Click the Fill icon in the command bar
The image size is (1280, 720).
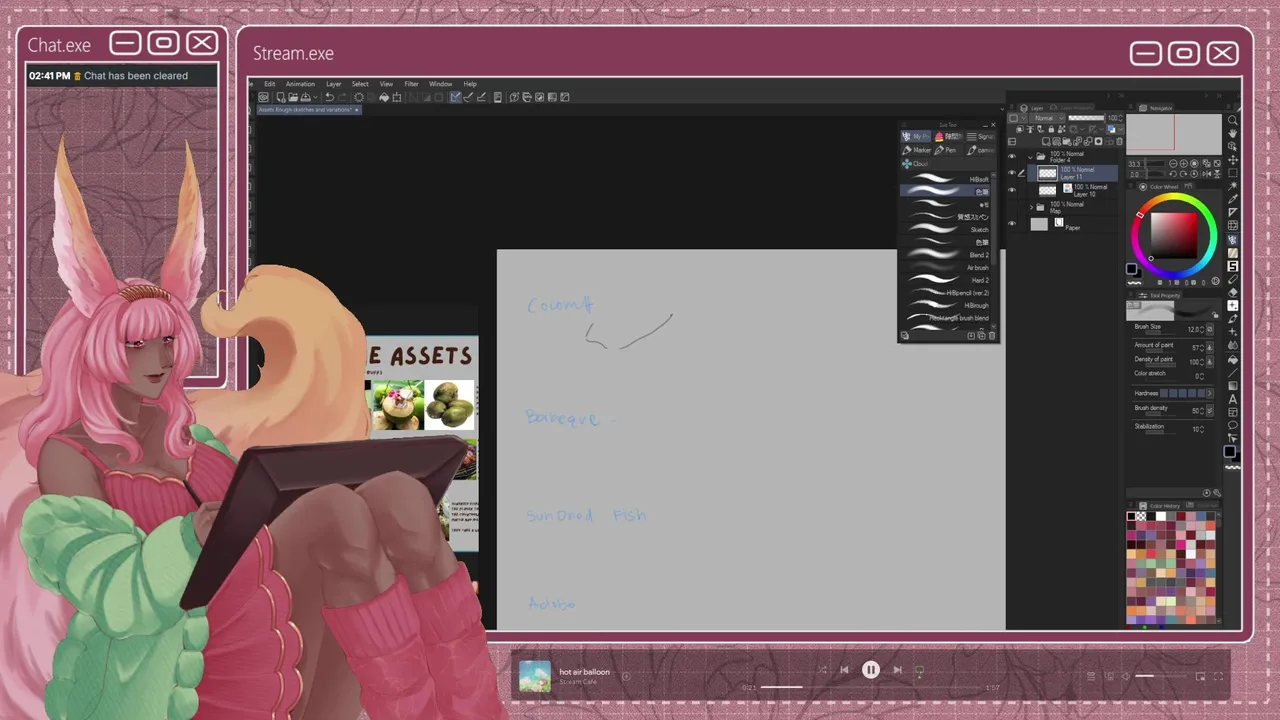coord(384,97)
